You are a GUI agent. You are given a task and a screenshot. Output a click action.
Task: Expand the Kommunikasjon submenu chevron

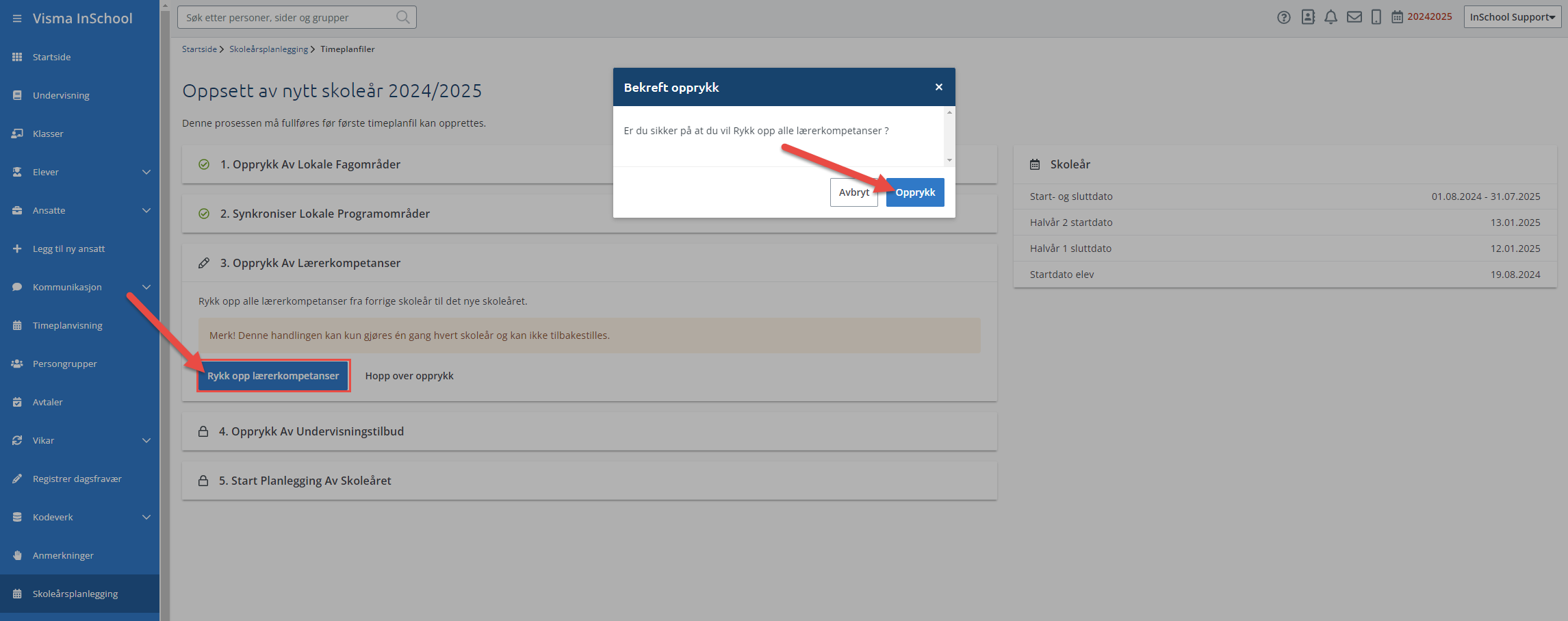pos(146,287)
